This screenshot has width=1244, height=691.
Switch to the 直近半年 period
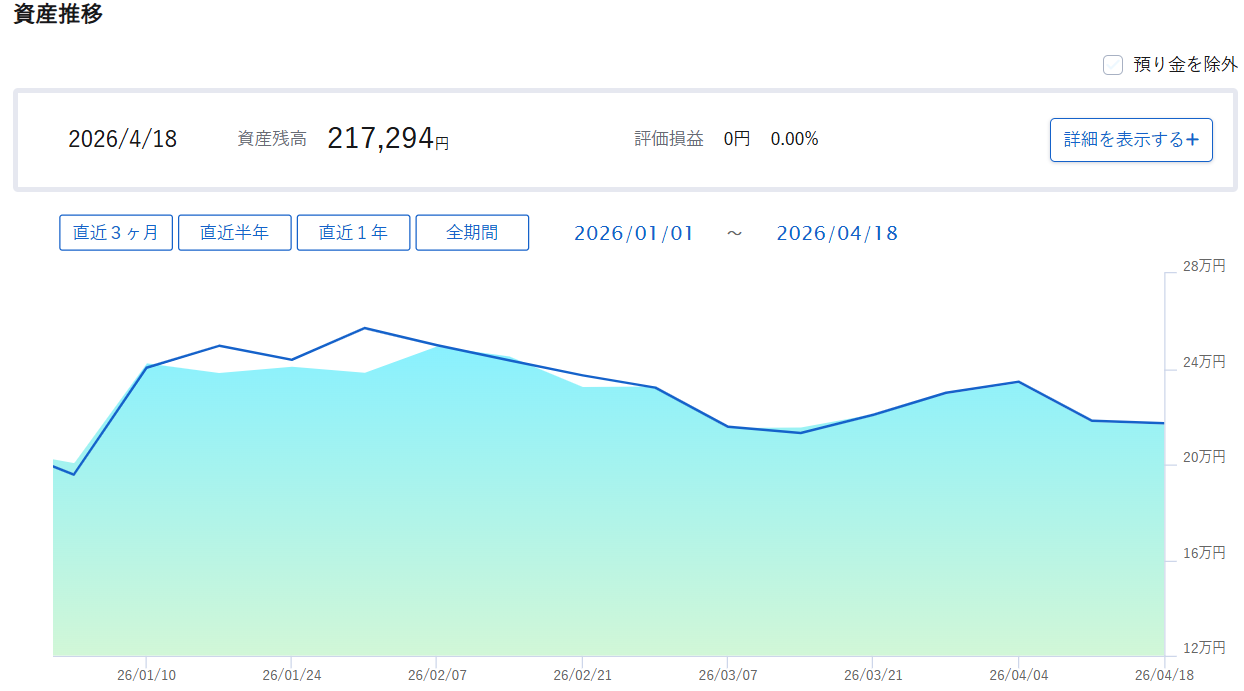235,233
